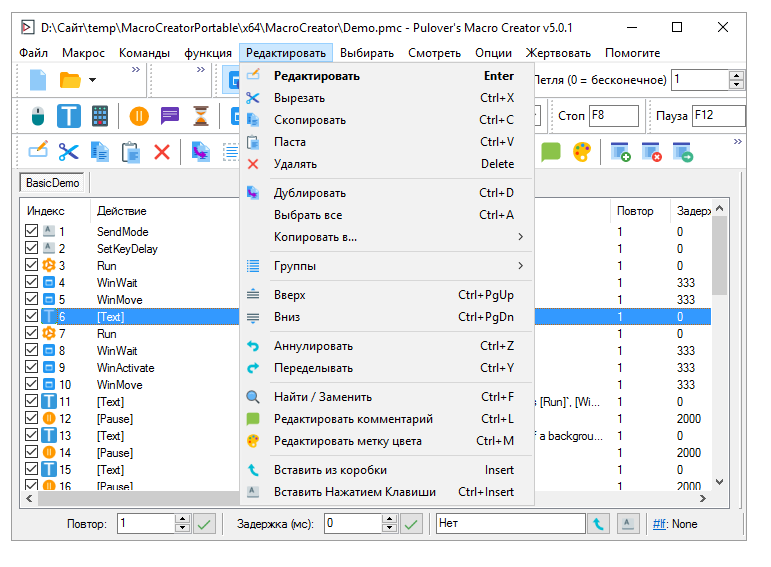Select Вырезать from the edit menu

386,98
